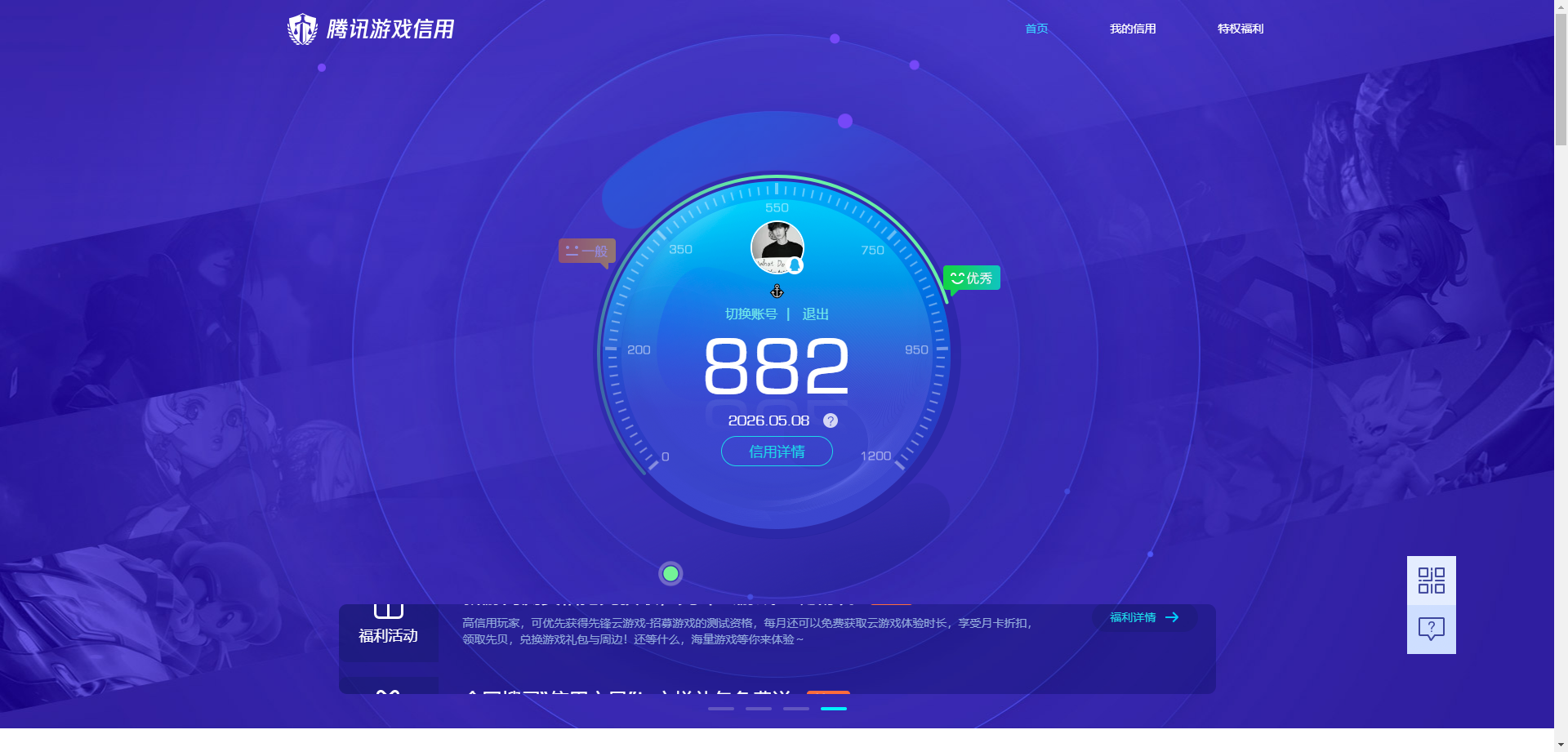Click the 950 gauge label
Screen dimensions: 1568x752
tap(916, 349)
